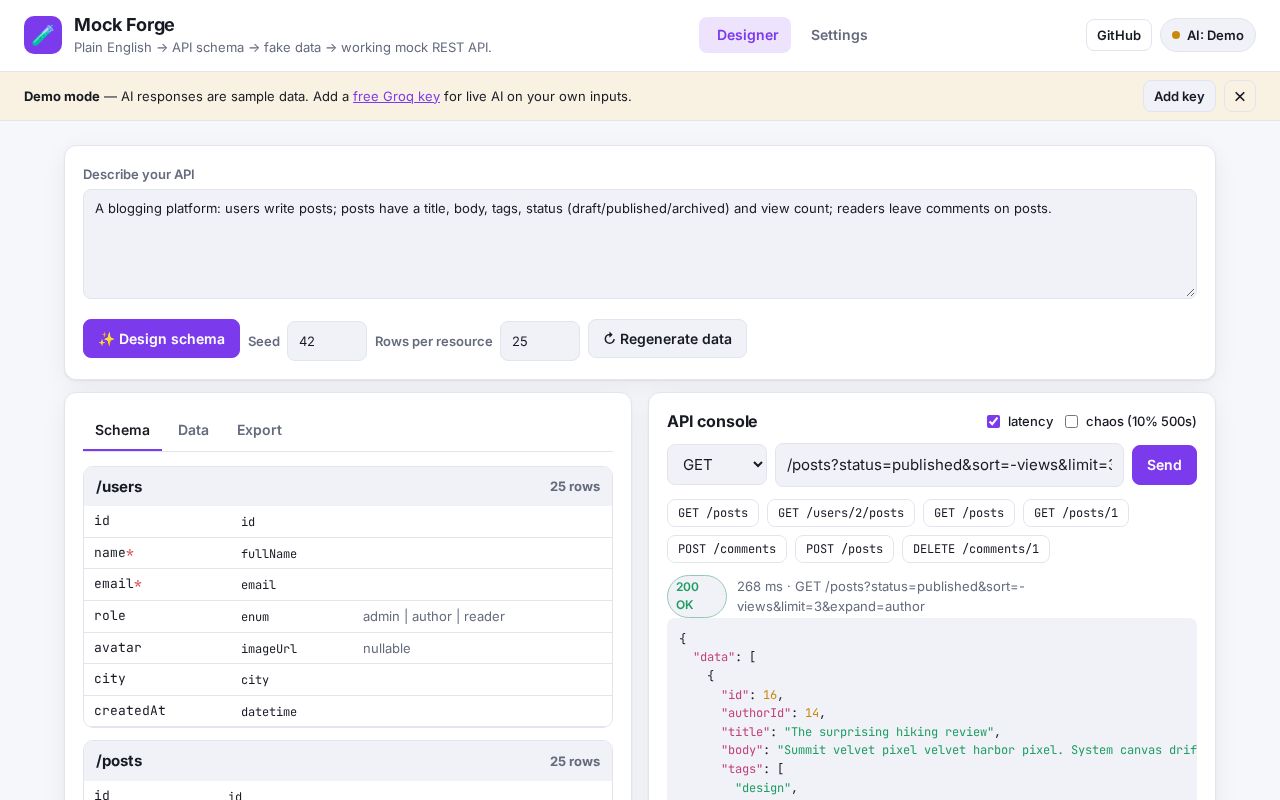This screenshot has height=800, width=1280.
Task: Open the Settings tab
Action: point(839,35)
